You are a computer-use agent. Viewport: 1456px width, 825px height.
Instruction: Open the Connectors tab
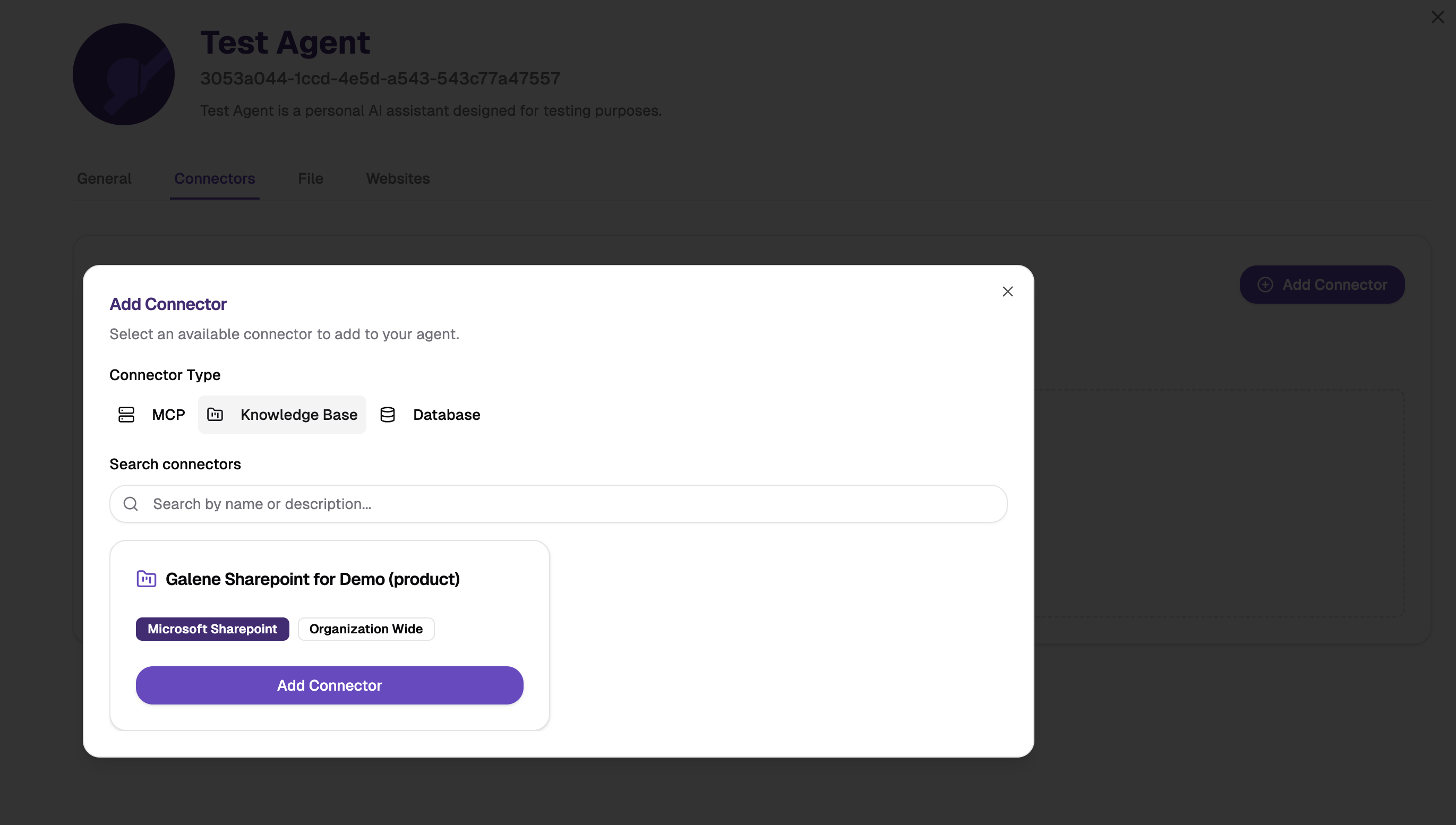point(214,178)
